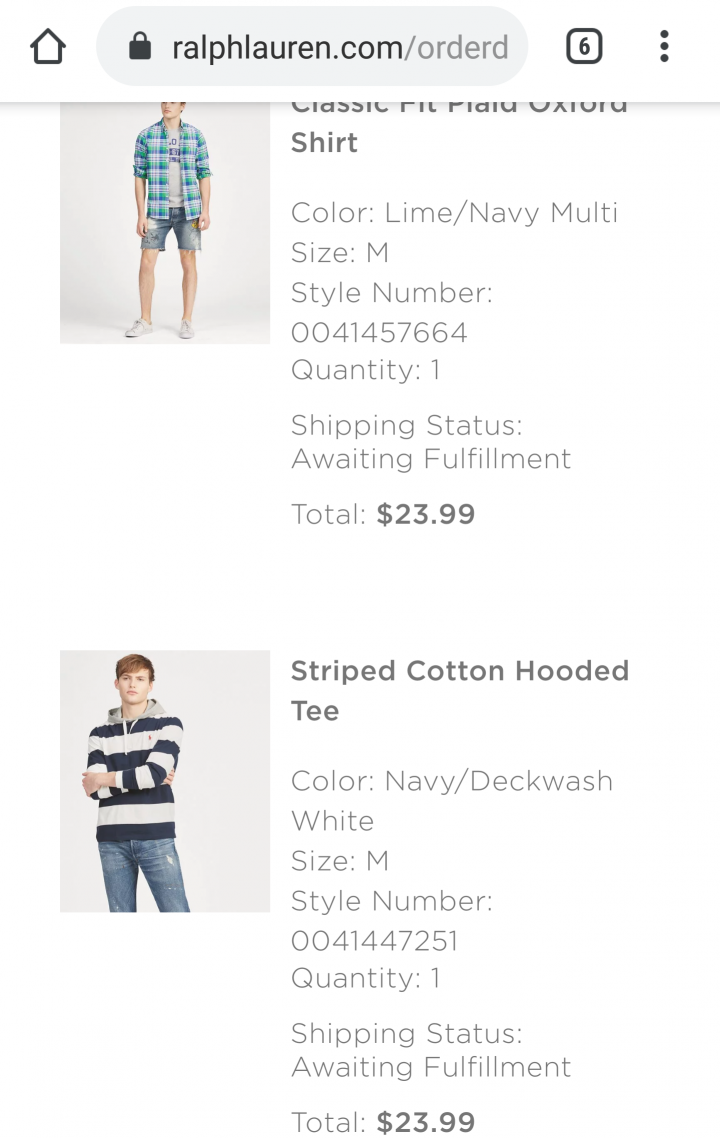The width and height of the screenshot is (720, 1138).
Task: Tap the hooded tee Awaiting Fulfillment status
Action: tap(431, 1067)
